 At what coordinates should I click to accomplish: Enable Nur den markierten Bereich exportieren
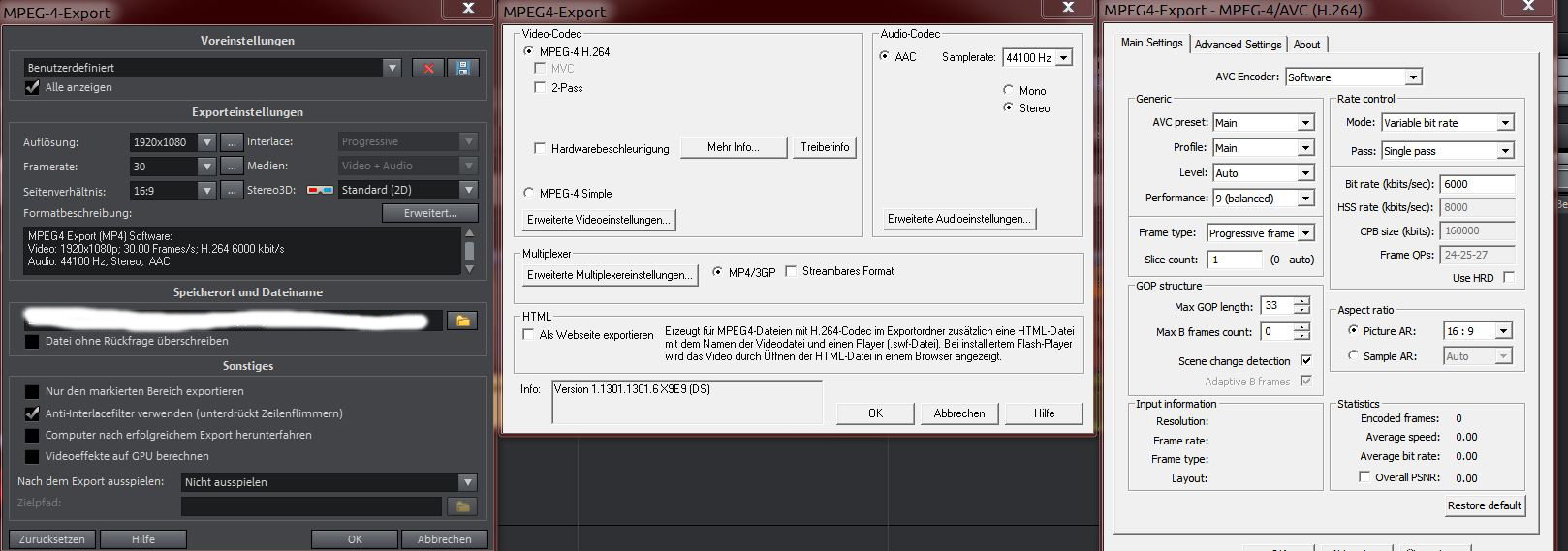(32, 391)
